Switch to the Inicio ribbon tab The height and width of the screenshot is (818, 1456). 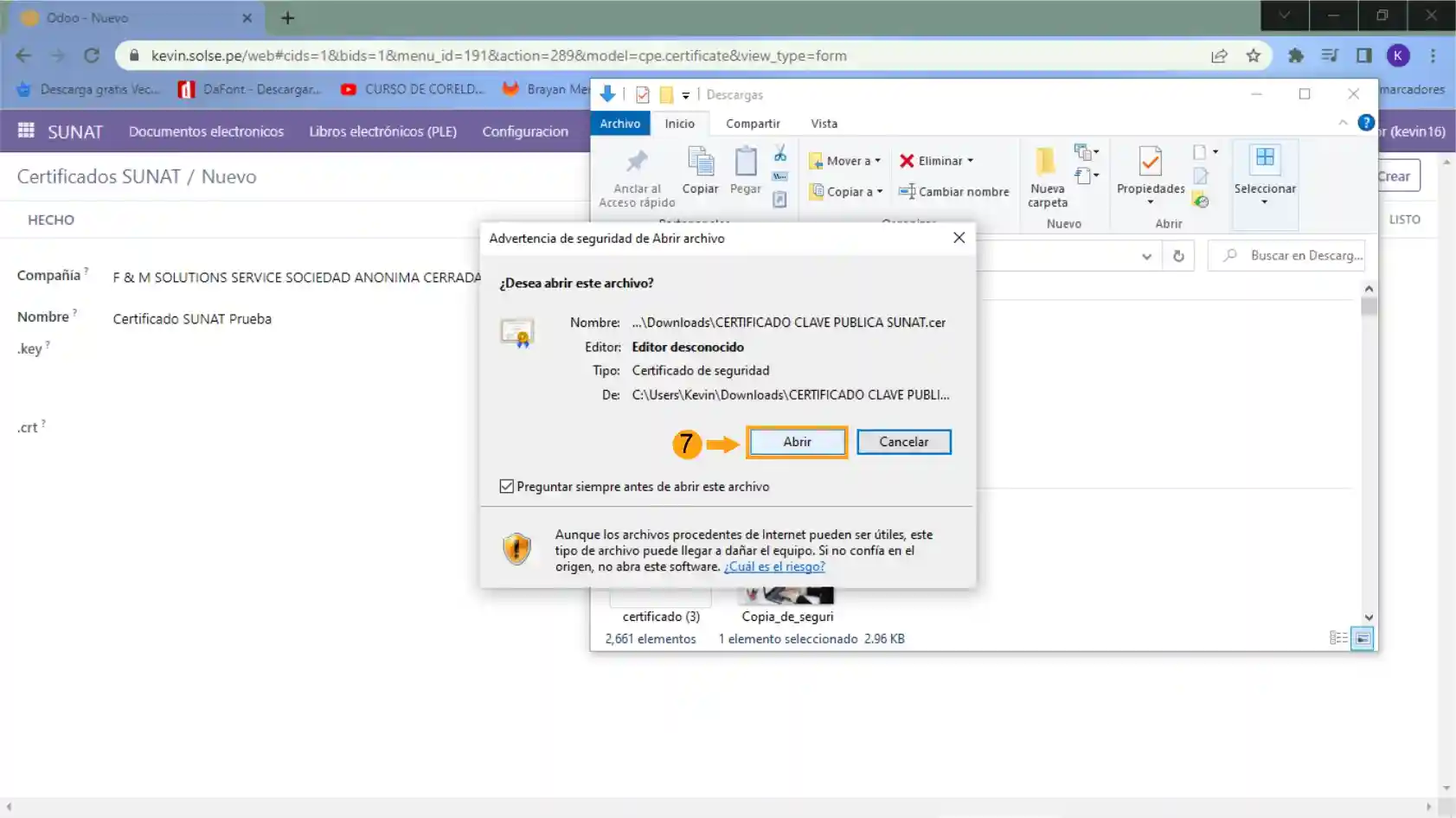[679, 124]
